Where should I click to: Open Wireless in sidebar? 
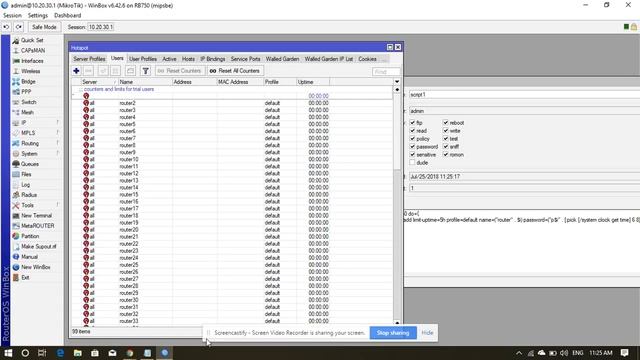tap(30, 71)
